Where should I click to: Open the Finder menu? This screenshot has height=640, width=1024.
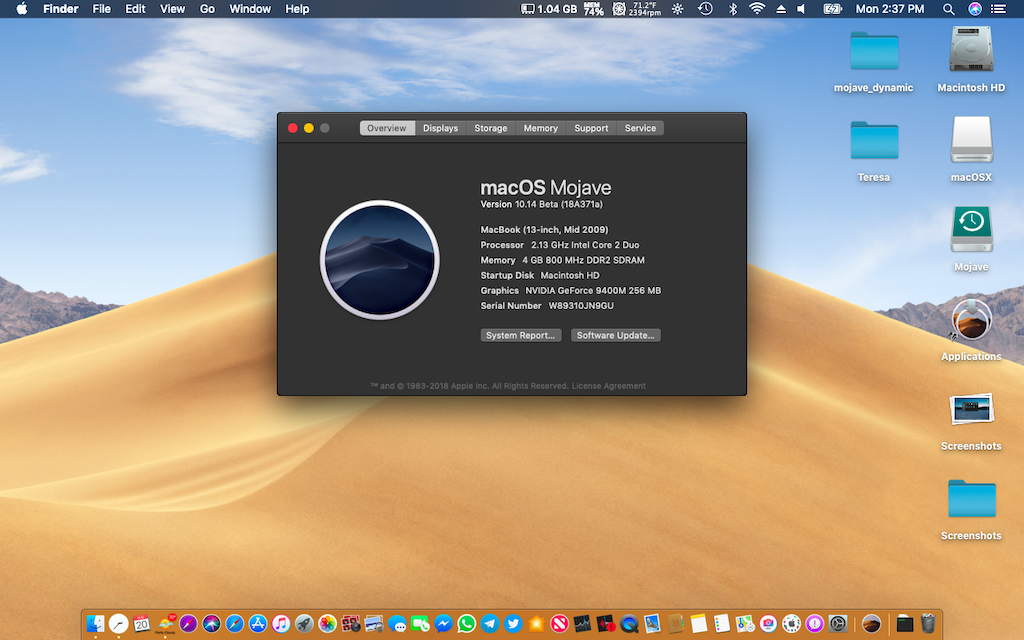[x=61, y=8]
